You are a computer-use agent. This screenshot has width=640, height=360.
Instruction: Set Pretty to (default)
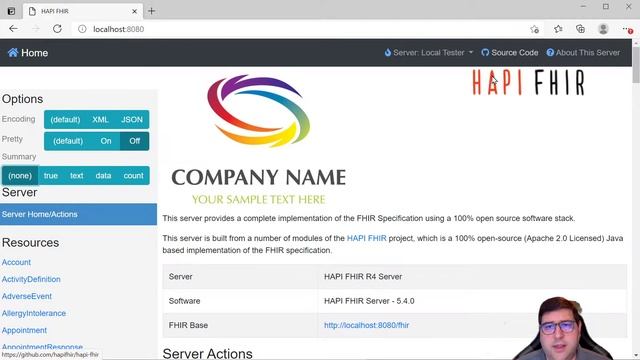[68, 141]
